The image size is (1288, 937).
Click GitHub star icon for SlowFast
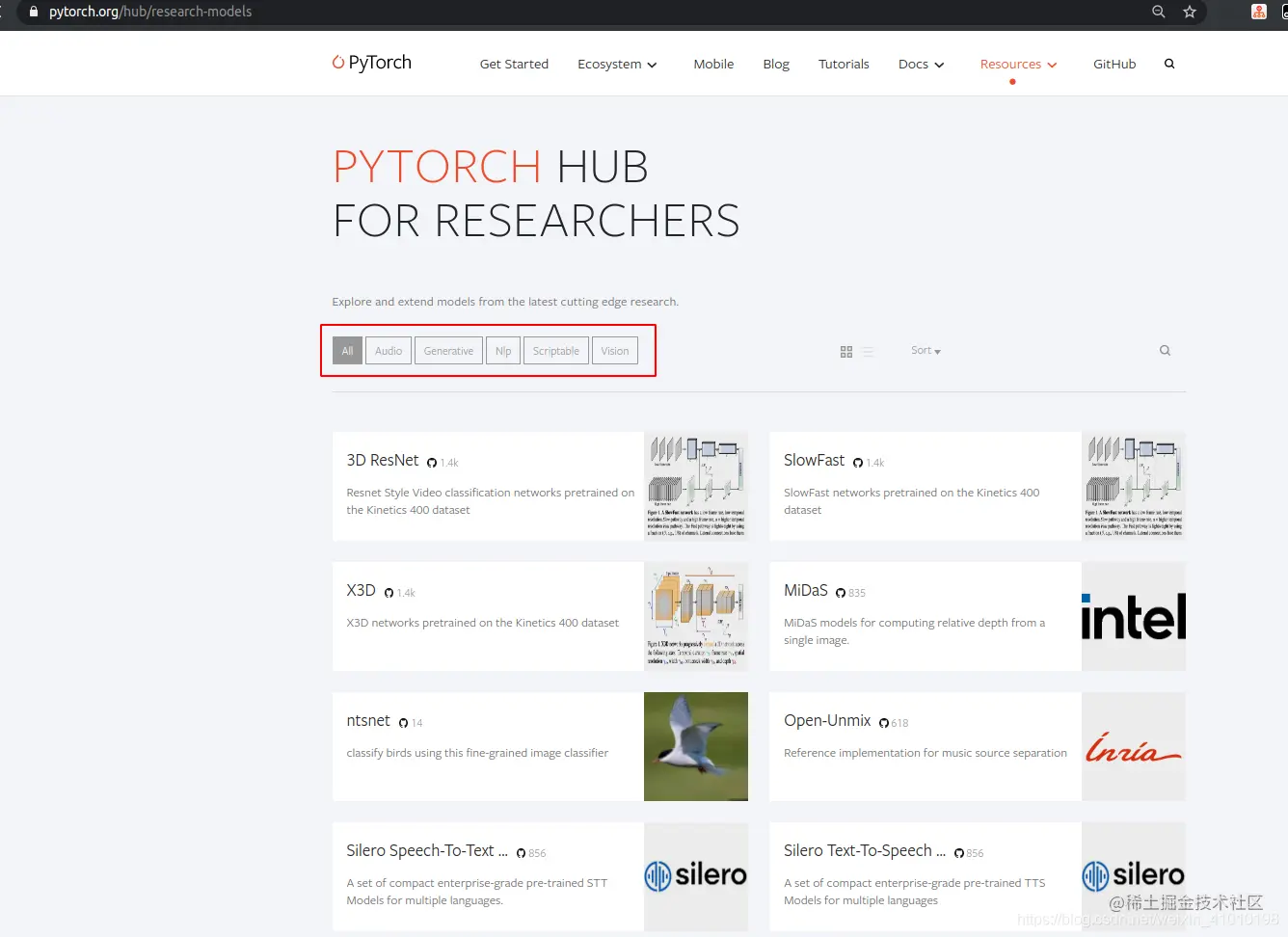coord(858,463)
